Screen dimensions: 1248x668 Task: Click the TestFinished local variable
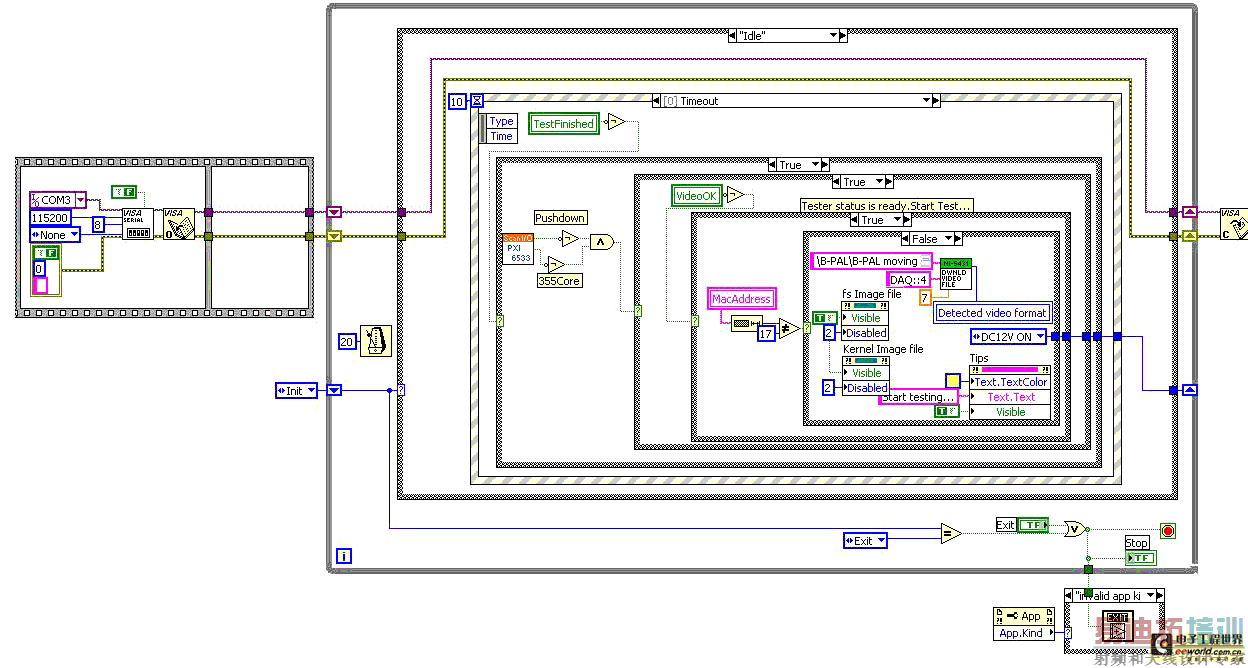tap(564, 123)
